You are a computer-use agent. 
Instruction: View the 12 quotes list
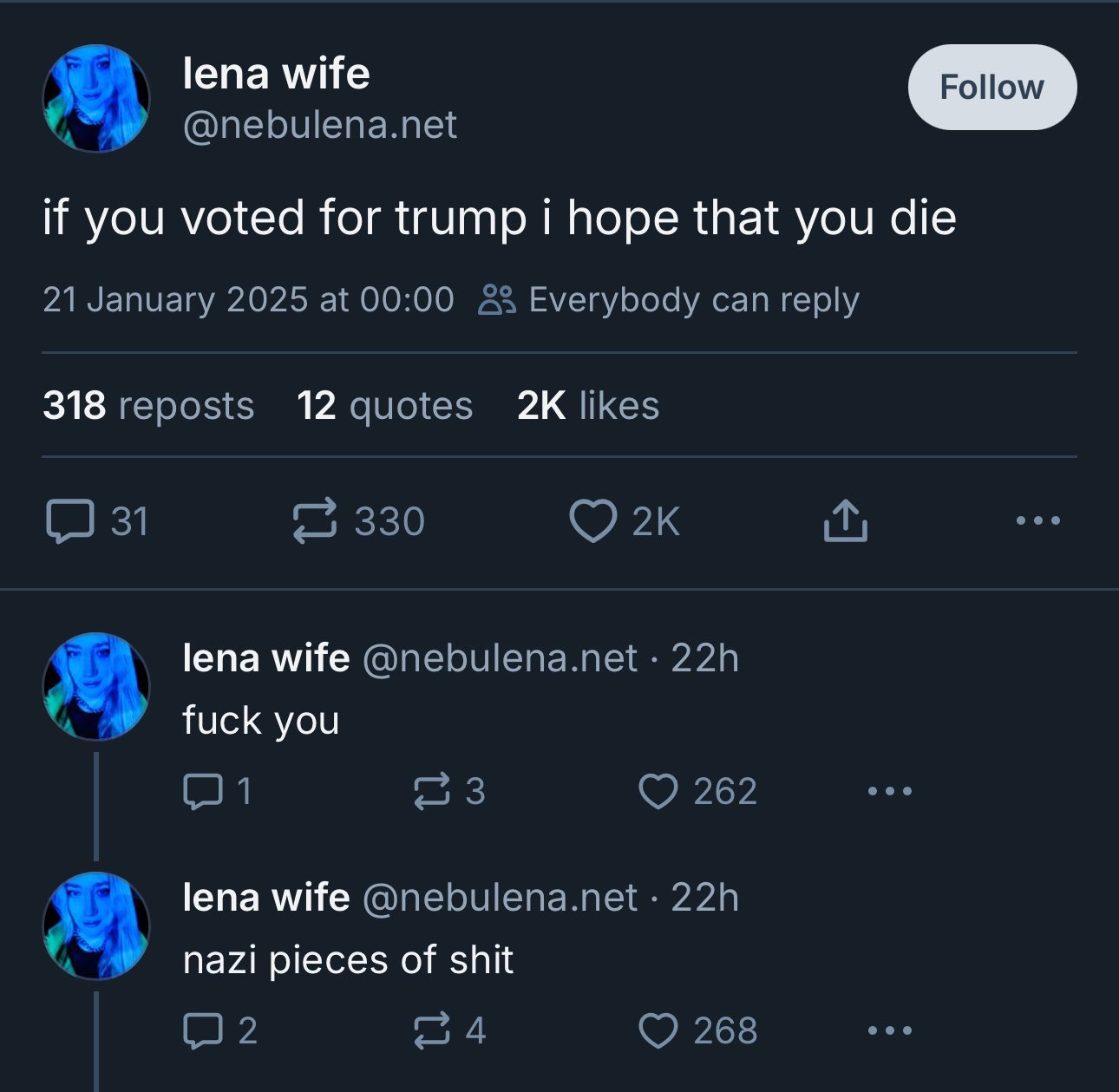(x=385, y=405)
